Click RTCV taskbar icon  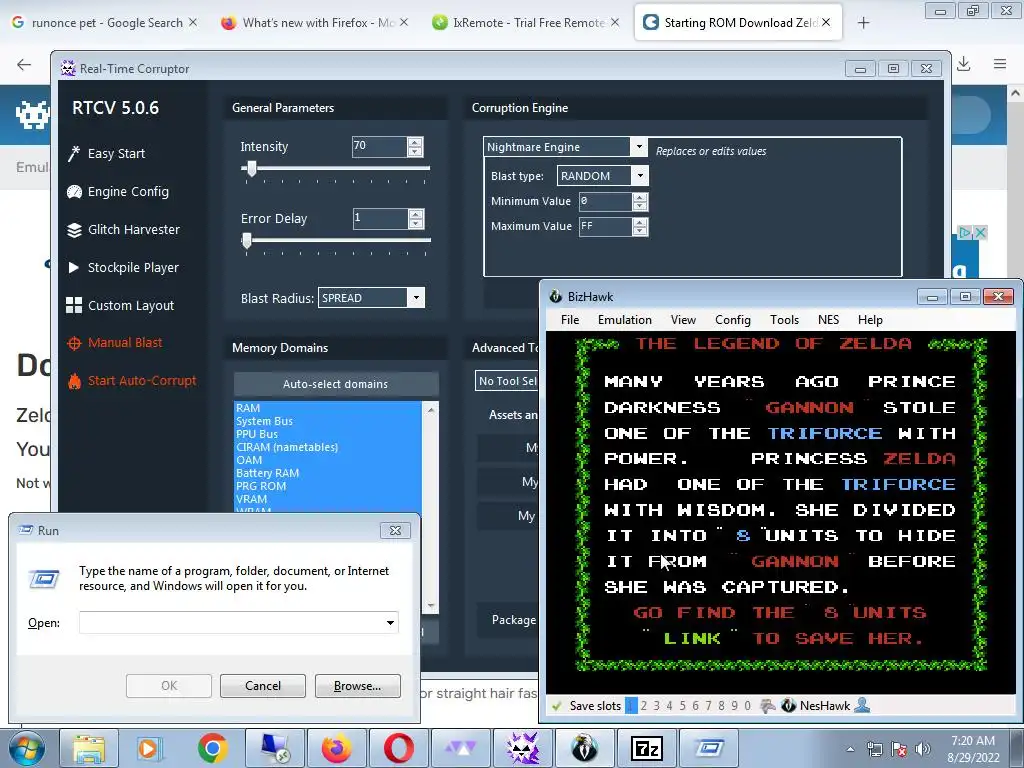pyautogui.click(x=522, y=748)
